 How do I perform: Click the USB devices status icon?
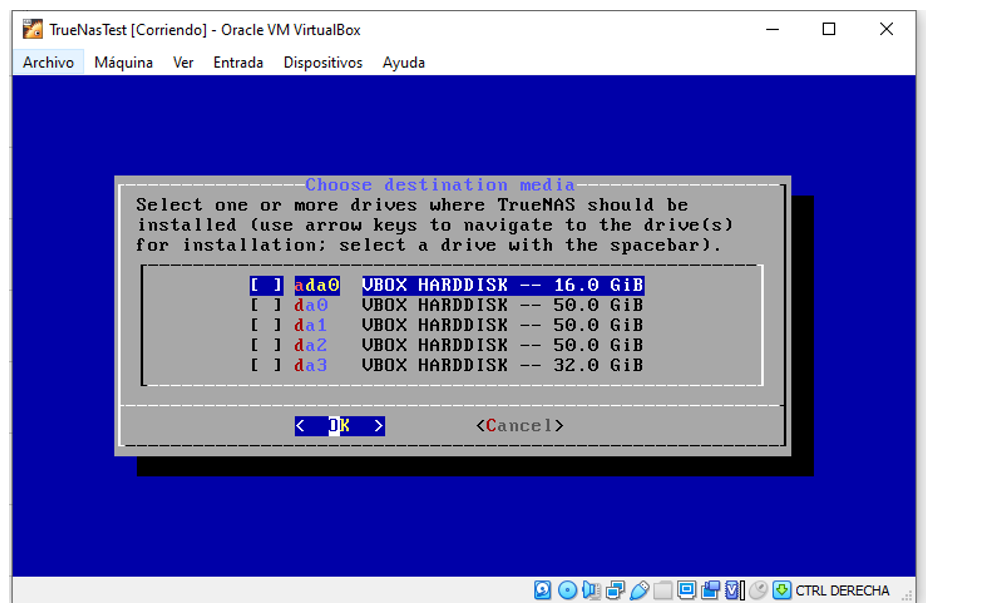[x=639, y=590]
